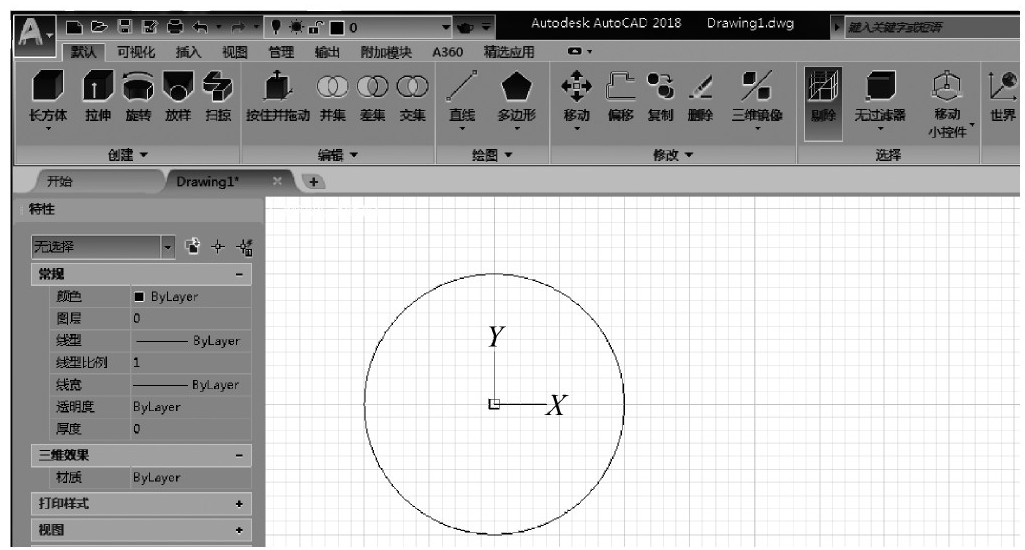Select the 直线 Line tool

point(462,99)
